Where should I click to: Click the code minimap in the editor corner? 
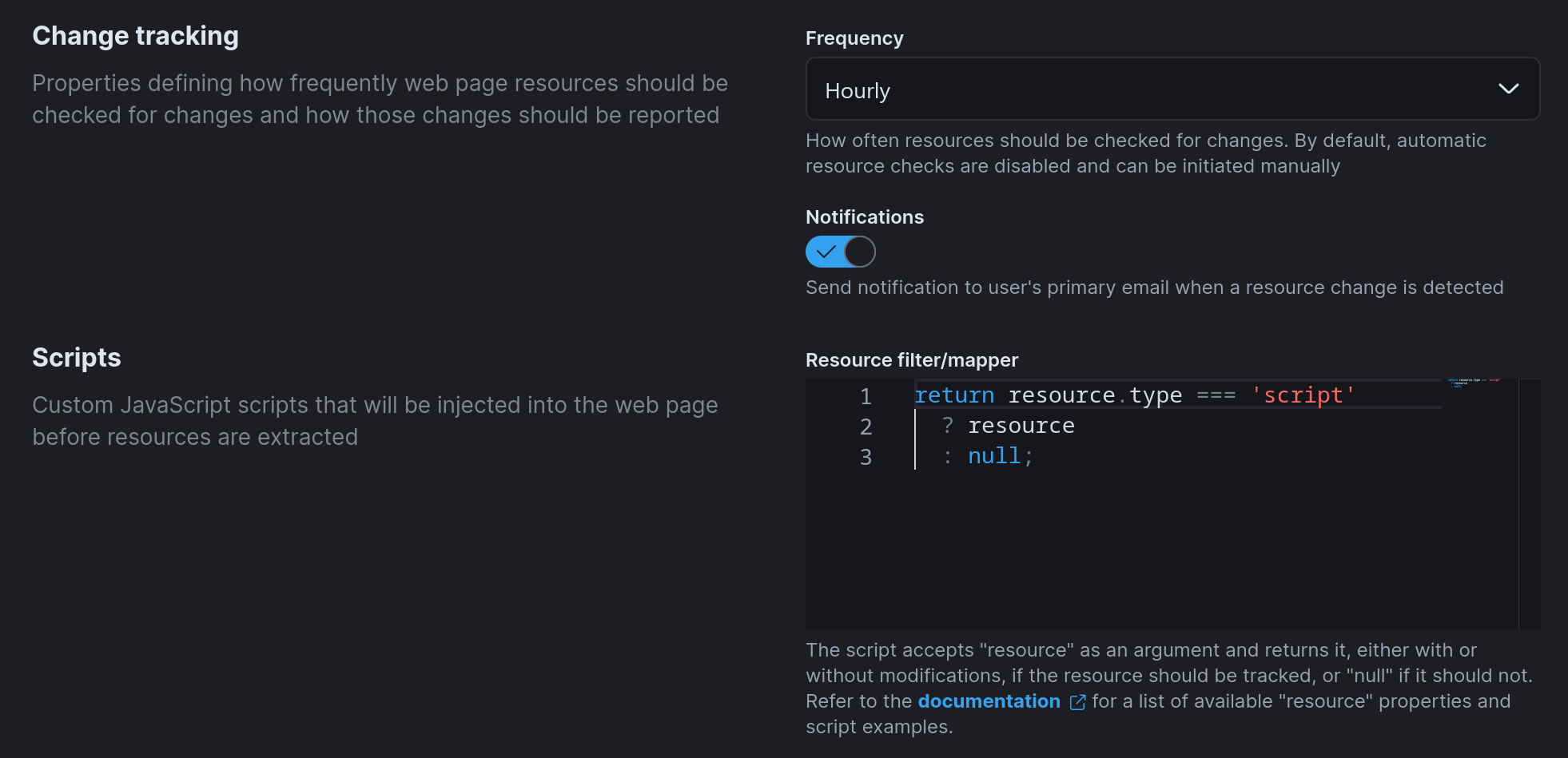(1474, 385)
